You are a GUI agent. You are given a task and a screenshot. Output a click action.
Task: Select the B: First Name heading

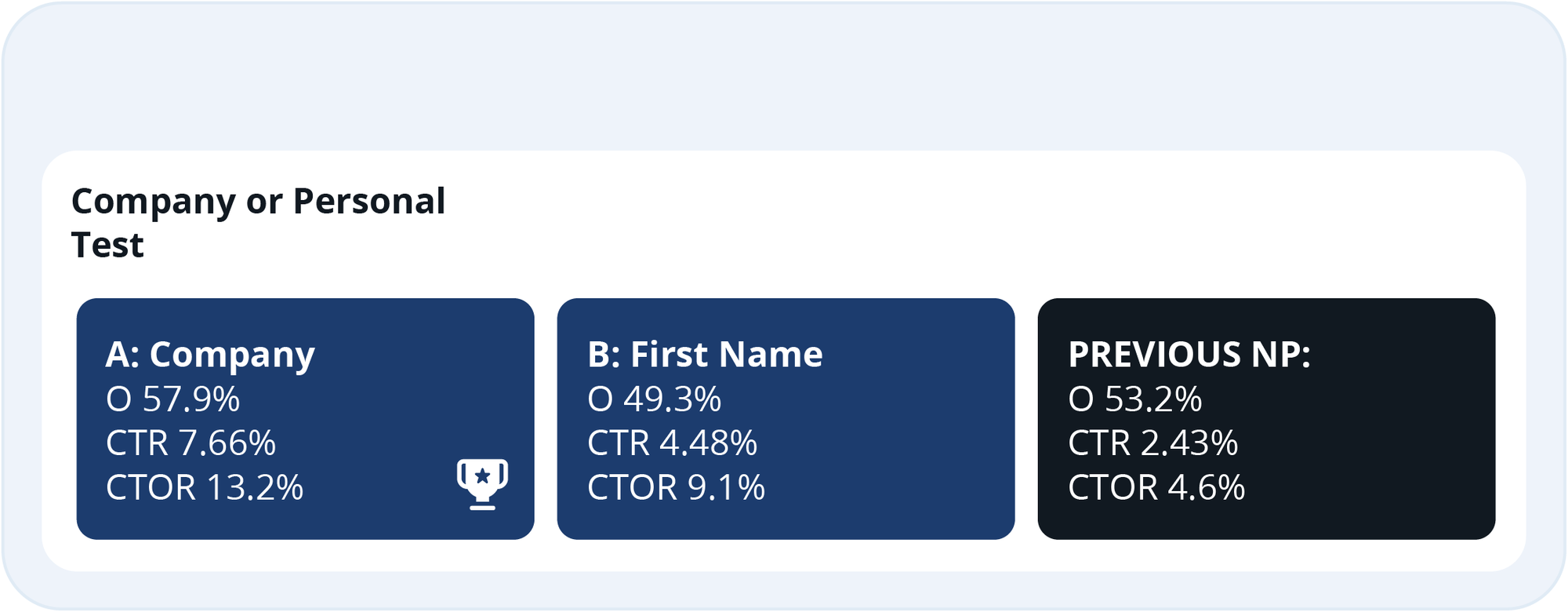coord(705,355)
